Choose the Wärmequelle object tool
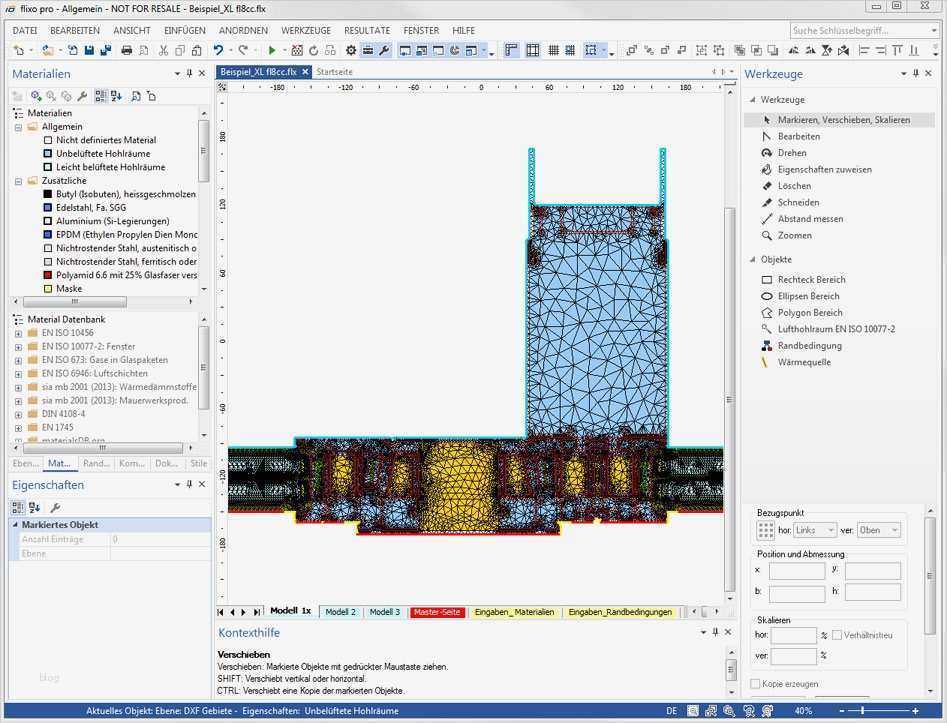Image resolution: width=947 pixels, height=723 pixels. 804,362
